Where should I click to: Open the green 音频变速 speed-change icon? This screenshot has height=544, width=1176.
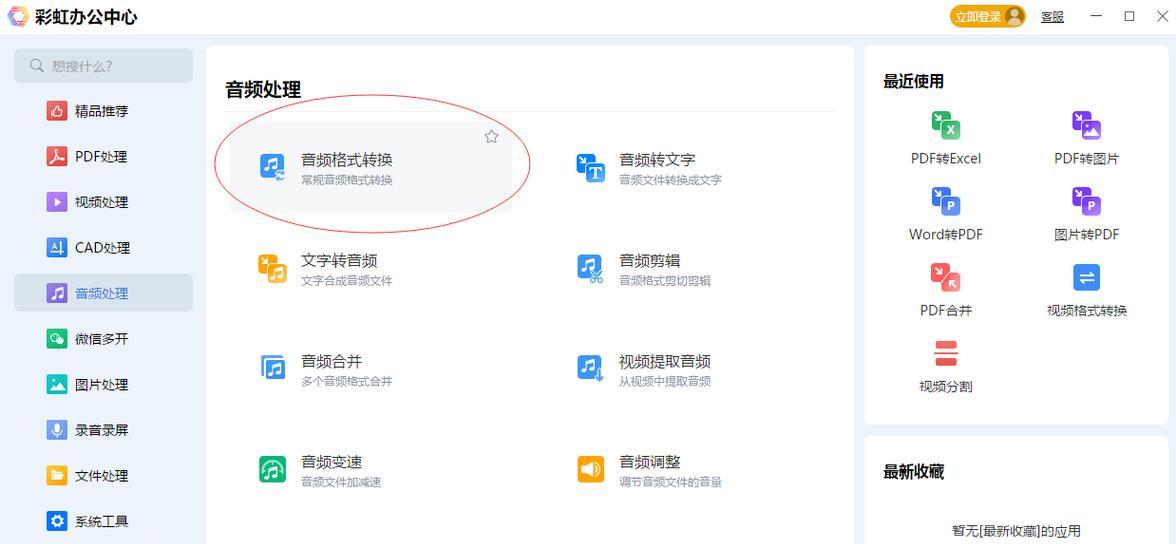[x=272, y=469]
